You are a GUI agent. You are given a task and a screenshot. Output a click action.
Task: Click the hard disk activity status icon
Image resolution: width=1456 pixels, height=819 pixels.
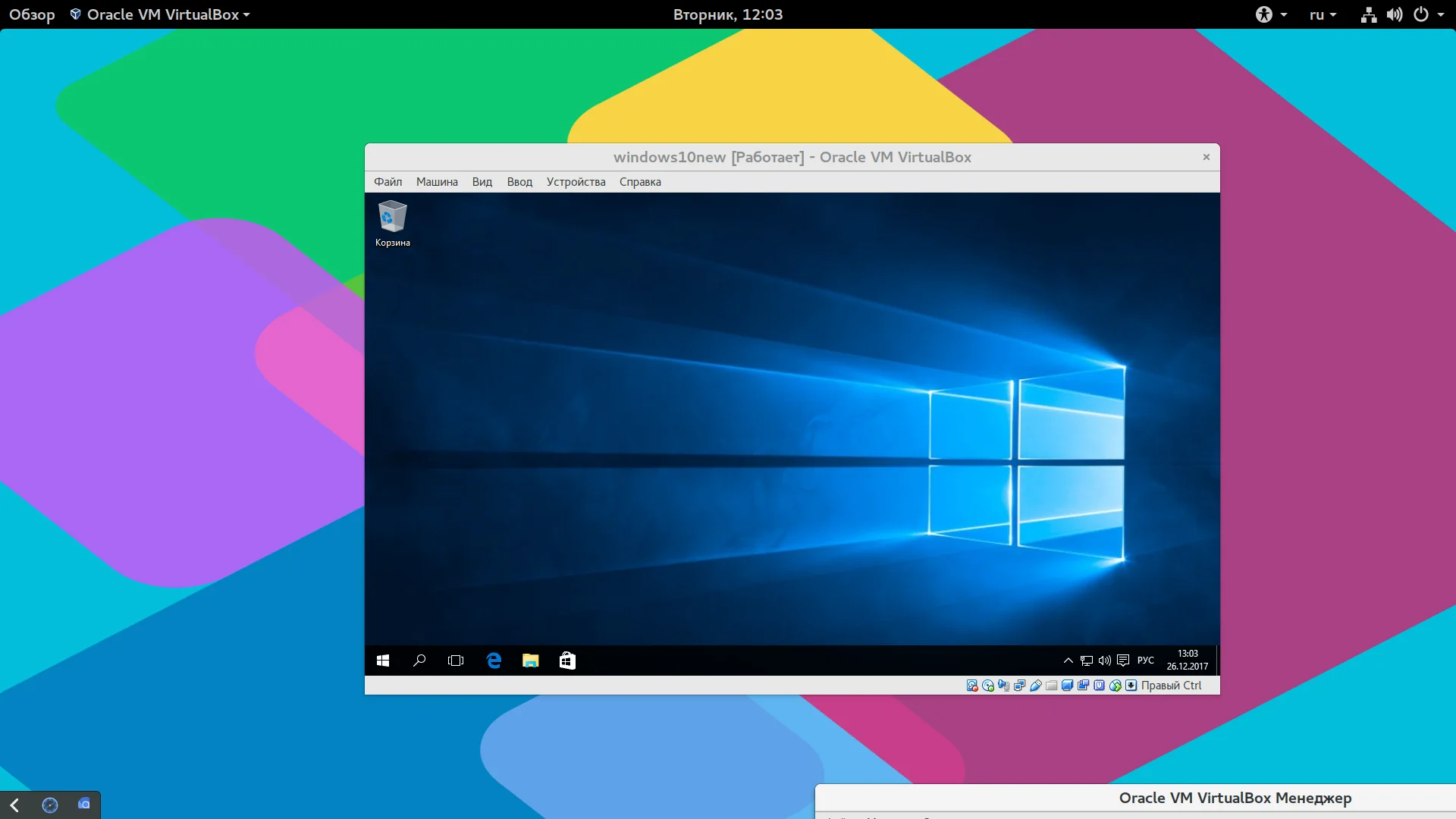972,686
